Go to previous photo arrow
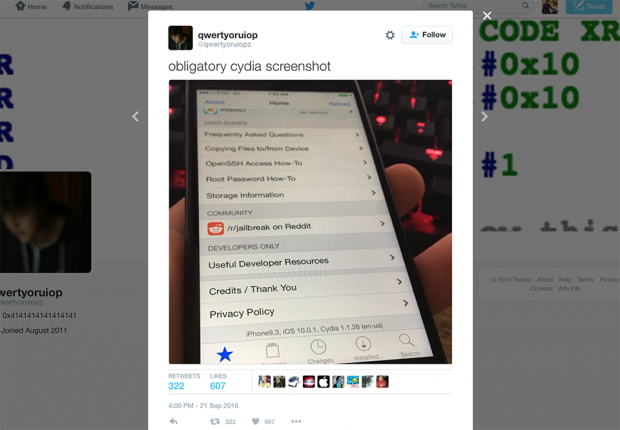Image resolution: width=620 pixels, height=430 pixels. 135,116
